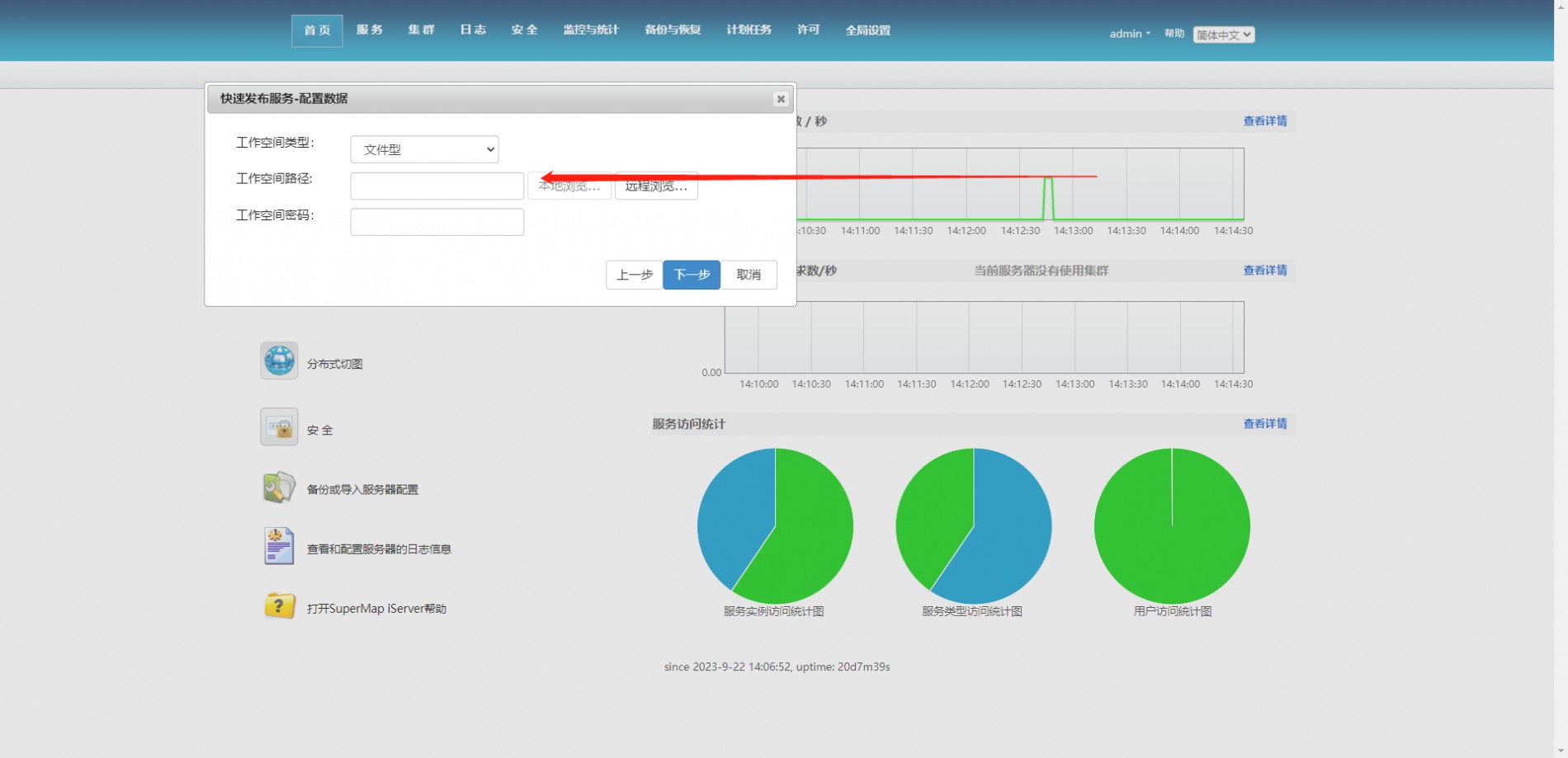Click the 查看和配置服务器的日志信息 link
The height and width of the screenshot is (758, 1568).
point(380,548)
